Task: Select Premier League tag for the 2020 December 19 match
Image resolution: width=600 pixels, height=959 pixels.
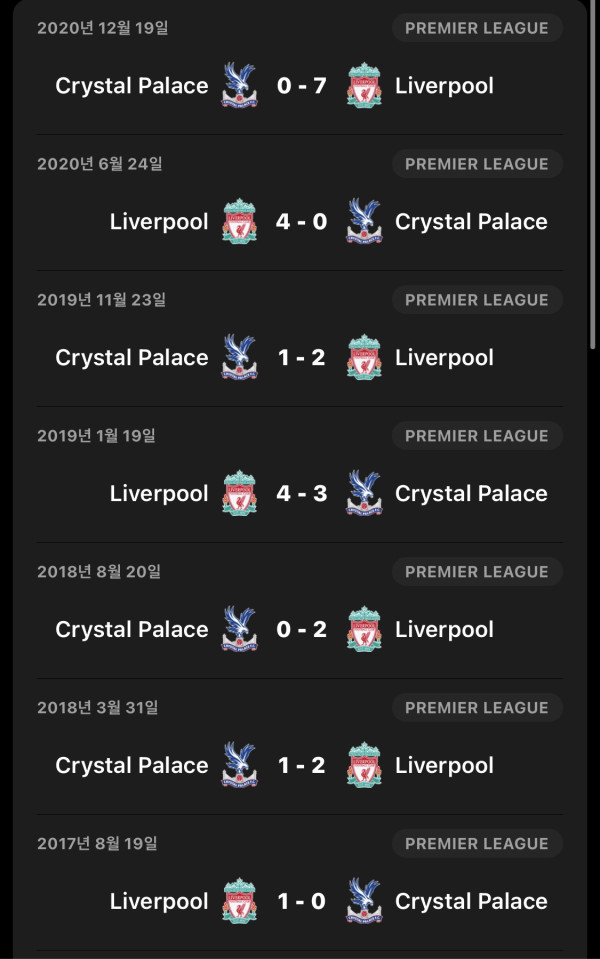Action: 477,28
